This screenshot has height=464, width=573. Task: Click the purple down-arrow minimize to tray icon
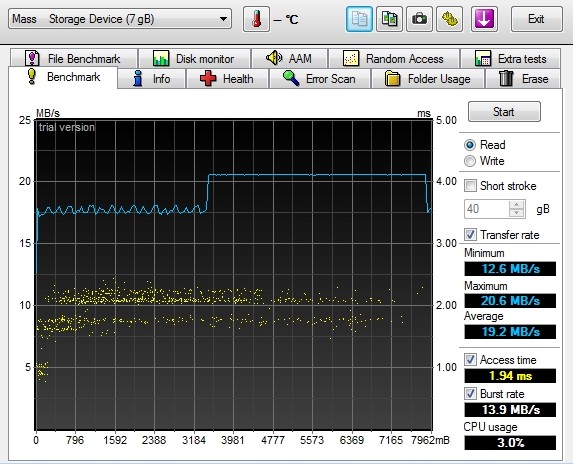coord(484,19)
